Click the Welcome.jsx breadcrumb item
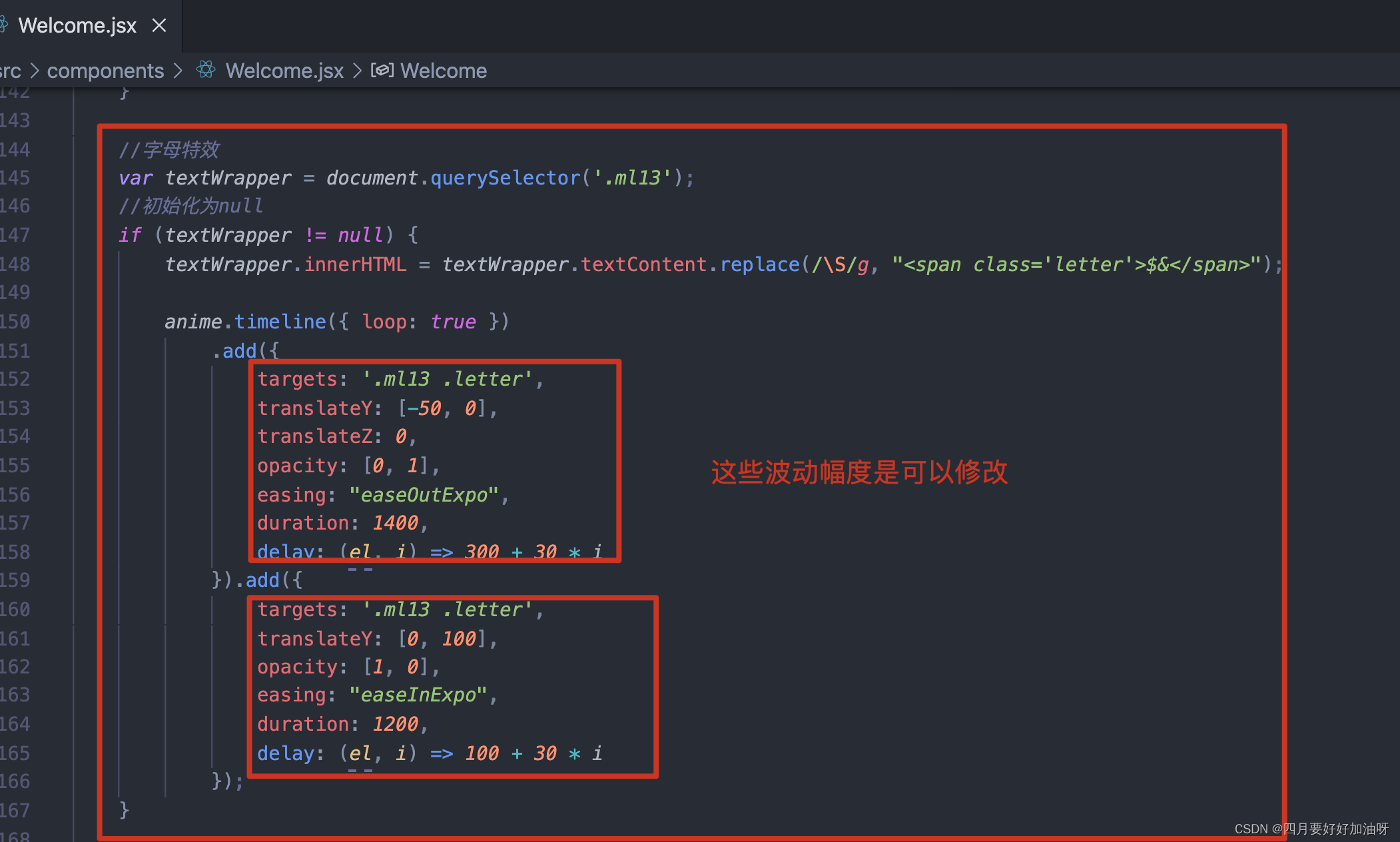This screenshot has width=1400, height=842. coord(284,71)
